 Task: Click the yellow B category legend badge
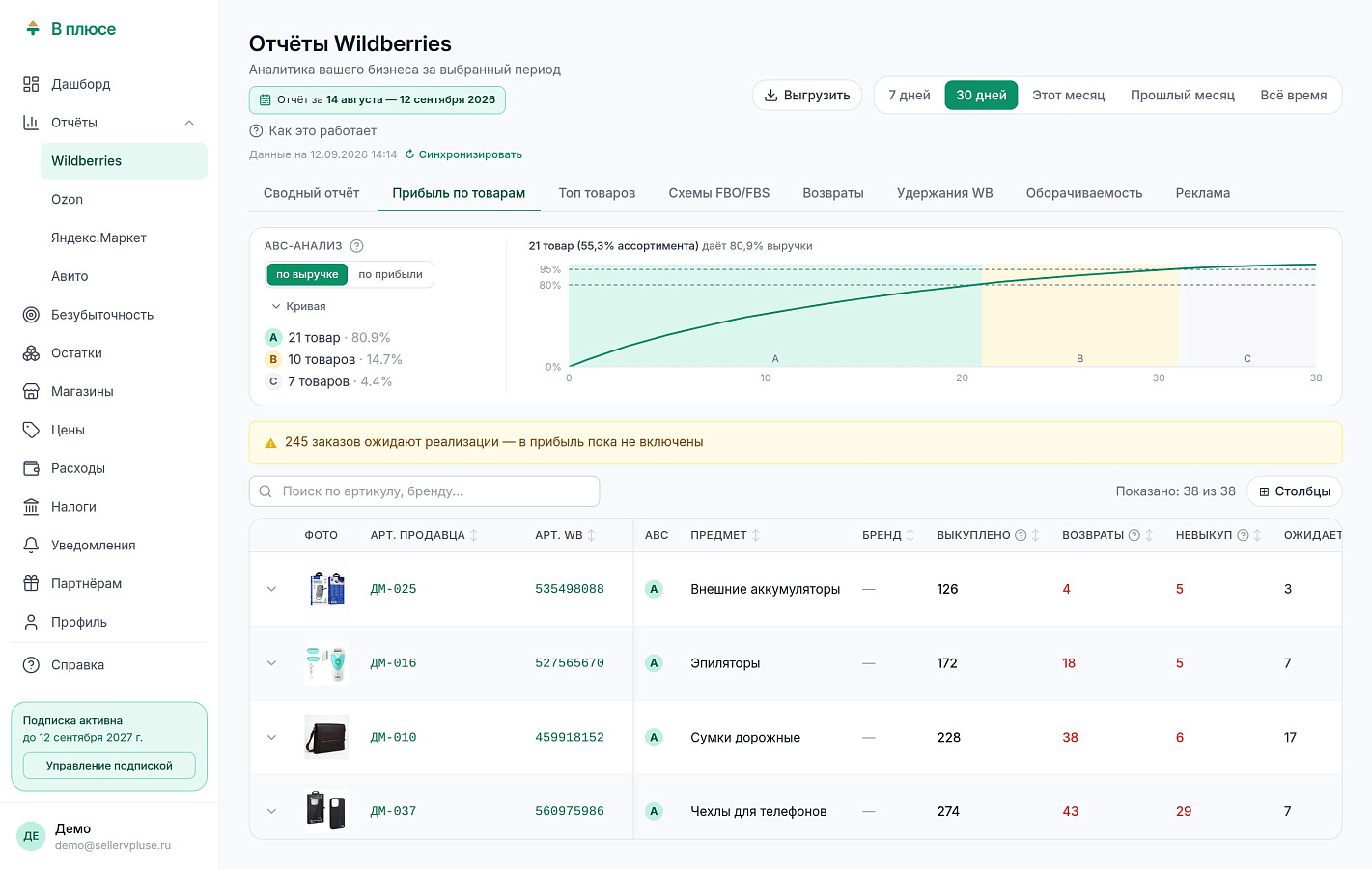point(273,359)
